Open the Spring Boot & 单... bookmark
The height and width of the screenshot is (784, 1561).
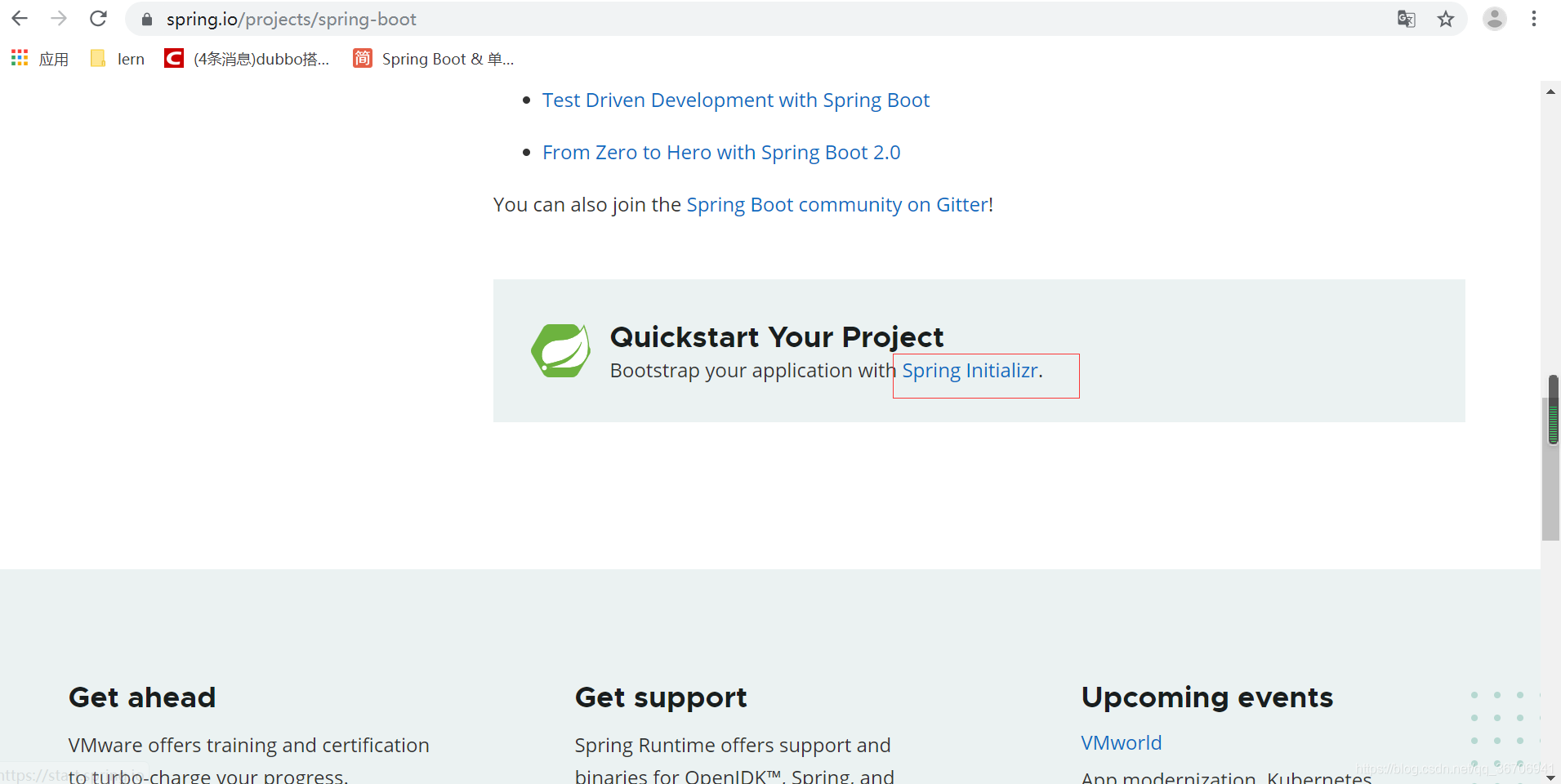pos(434,59)
